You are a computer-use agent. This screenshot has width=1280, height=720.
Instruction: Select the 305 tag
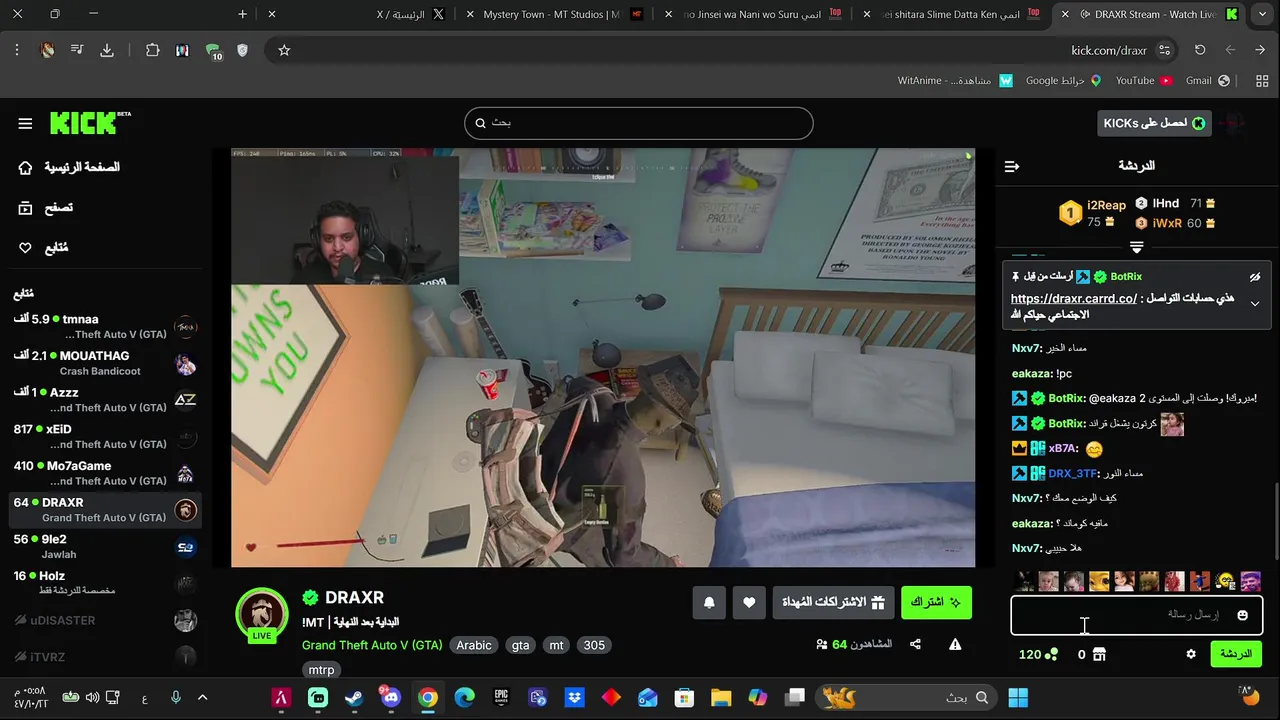pos(594,645)
